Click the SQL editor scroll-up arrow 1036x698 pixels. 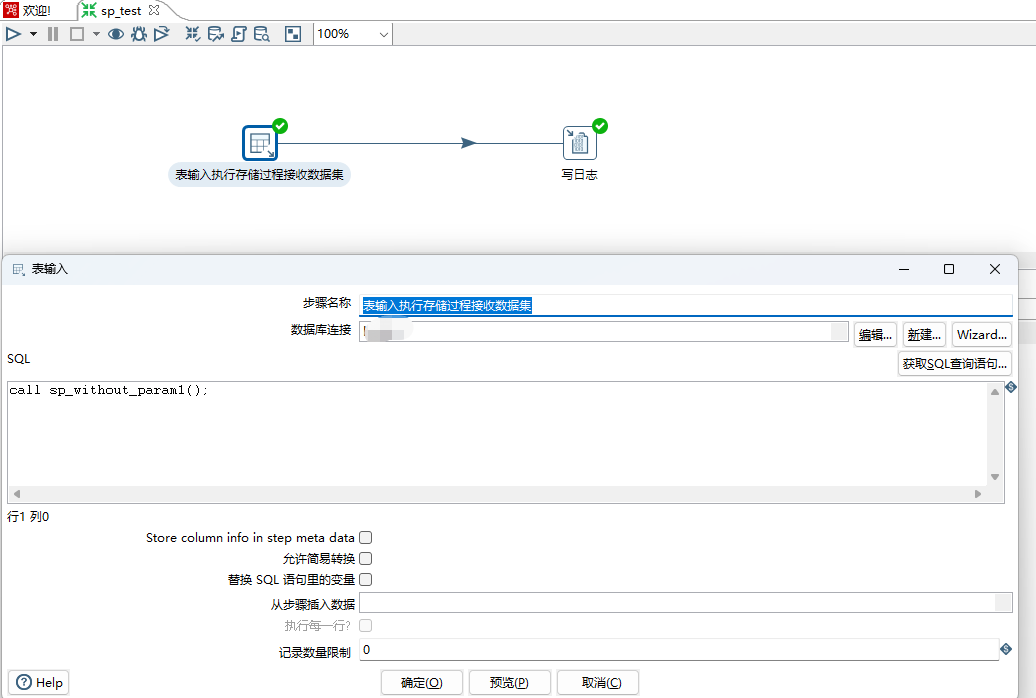coord(995,392)
